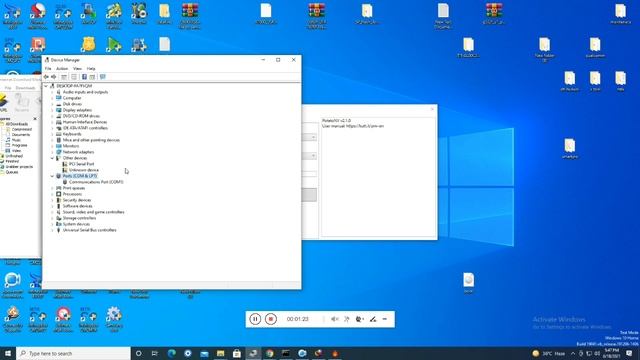Open the black terminal icon on taskbar

[286, 353]
